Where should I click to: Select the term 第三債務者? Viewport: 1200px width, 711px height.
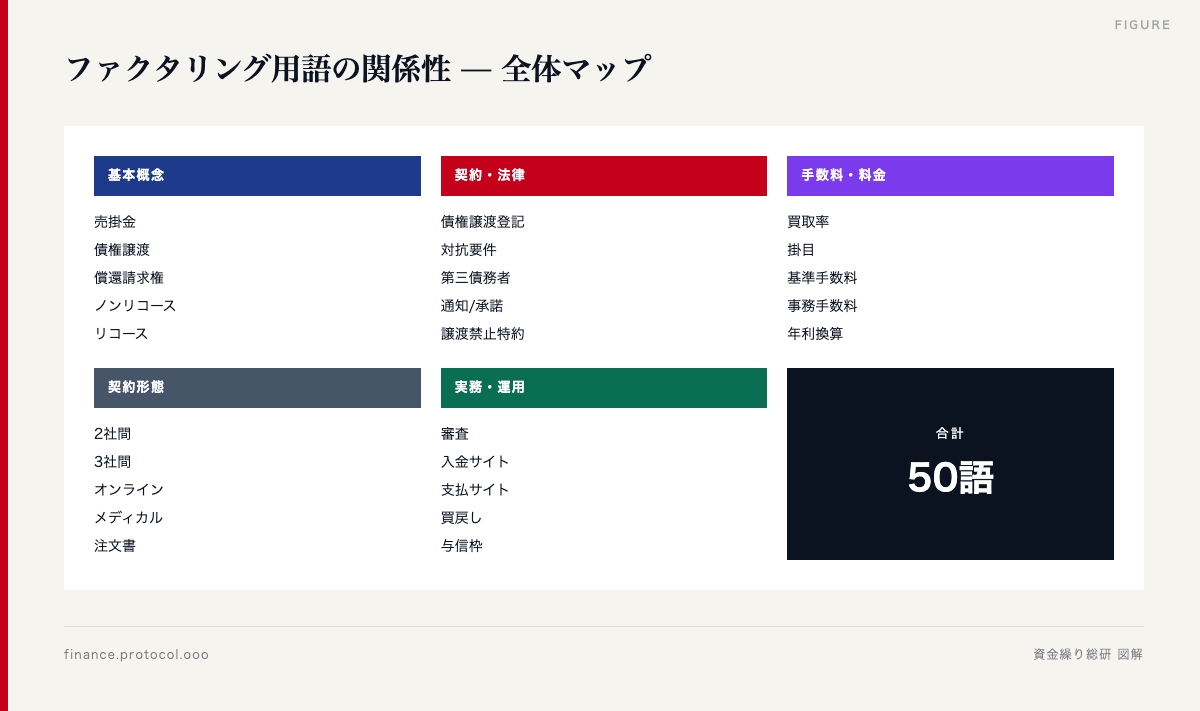tap(476, 278)
